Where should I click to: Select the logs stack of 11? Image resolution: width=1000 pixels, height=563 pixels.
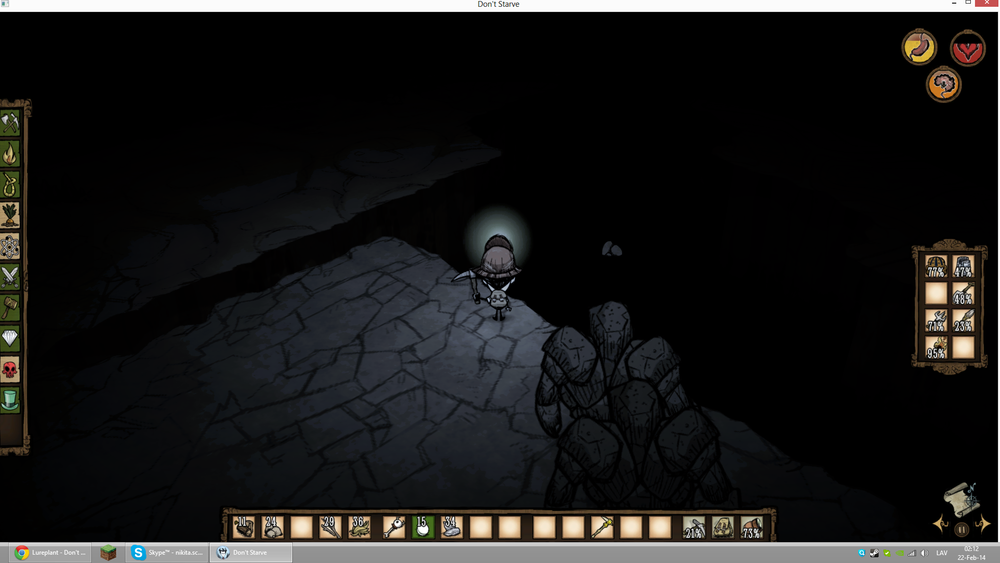pos(244,527)
